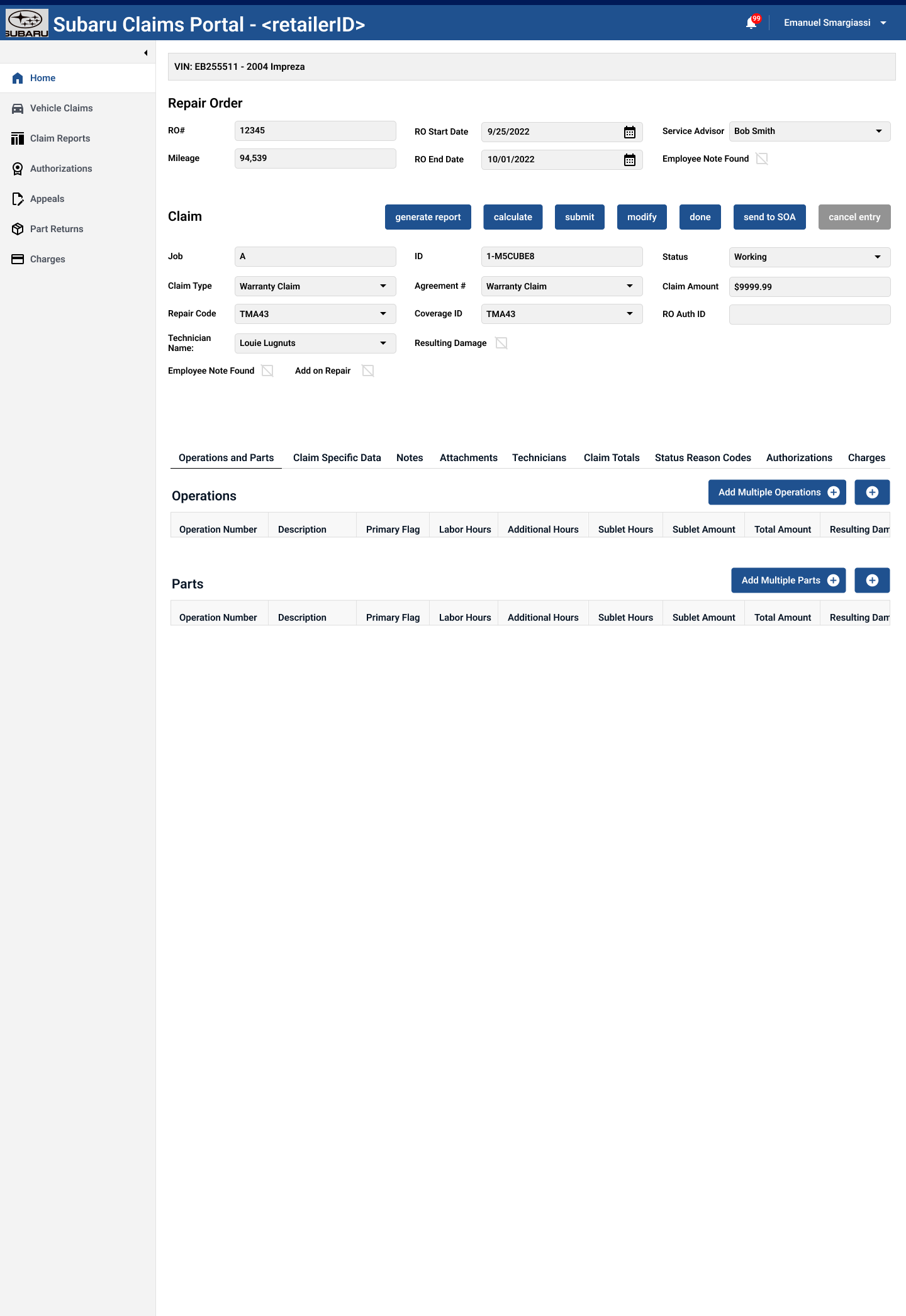Click the Subaru logo in header
Screen dimensions: 906x1316
click(x=26, y=23)
